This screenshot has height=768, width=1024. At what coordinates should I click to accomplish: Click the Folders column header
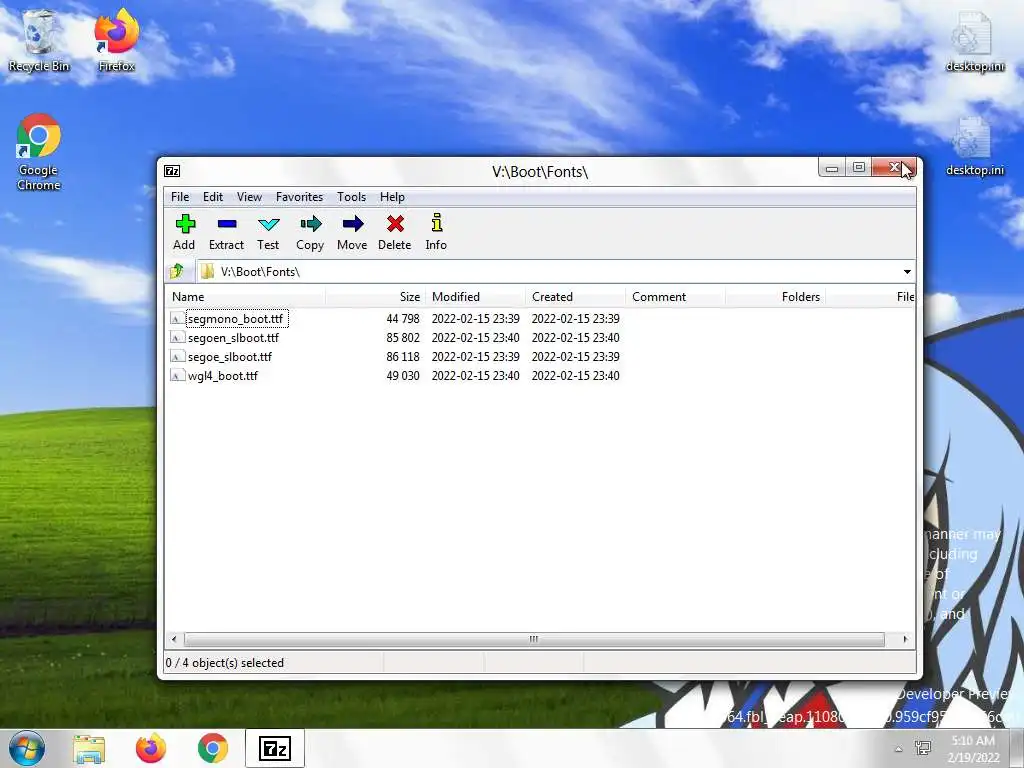[775, 296]
